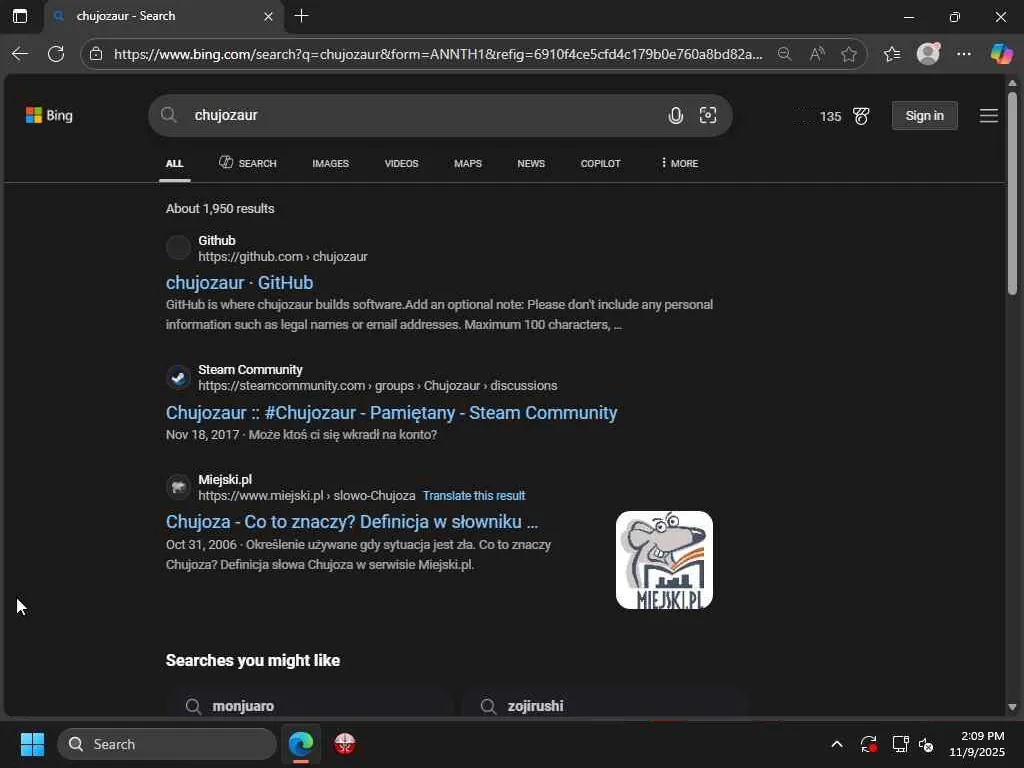Open Bing hamburger settings menu
Viewport: 1024px width, 768px height.
point(989,116)
